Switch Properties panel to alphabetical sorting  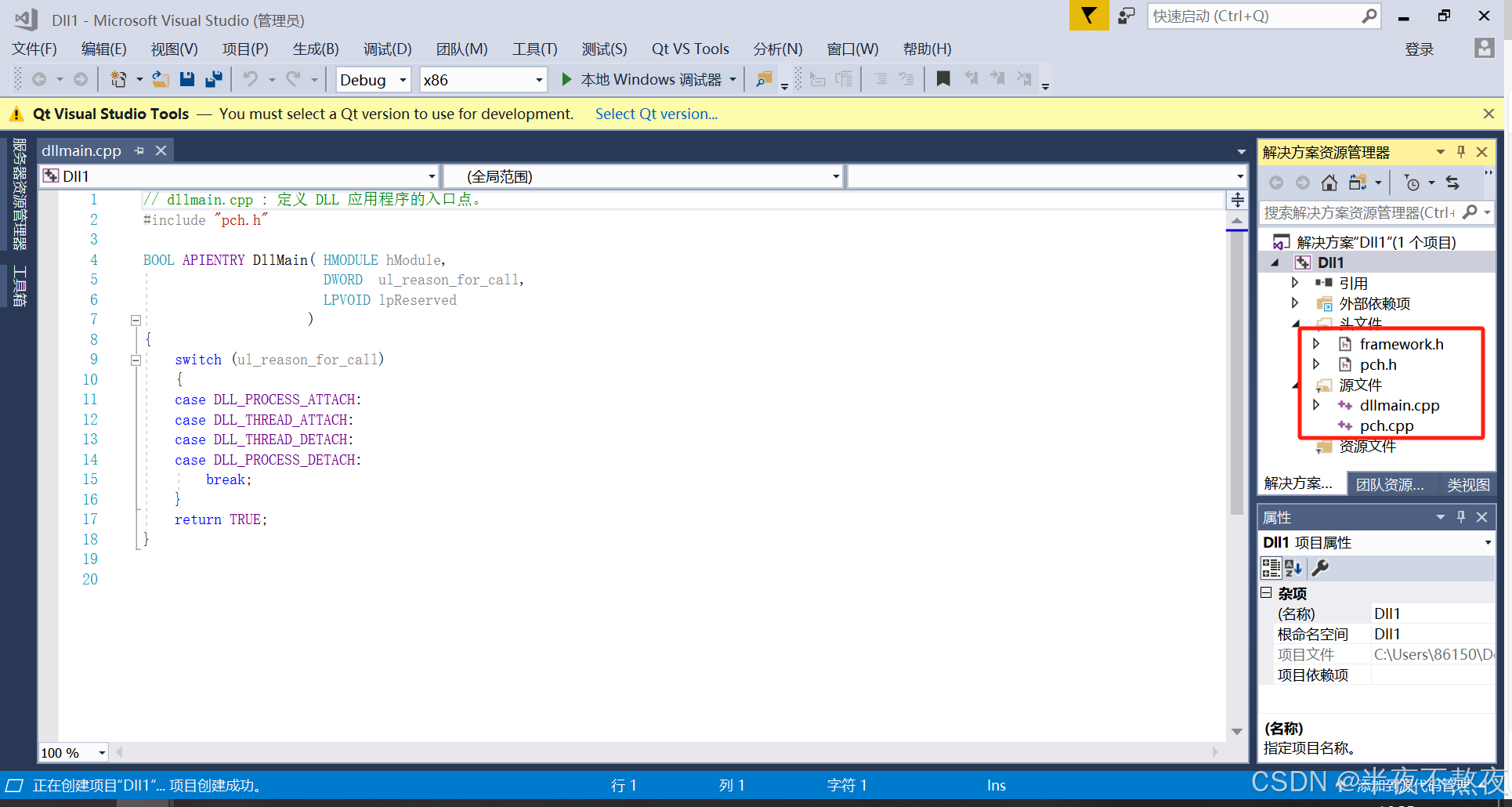click(1293, 568)
